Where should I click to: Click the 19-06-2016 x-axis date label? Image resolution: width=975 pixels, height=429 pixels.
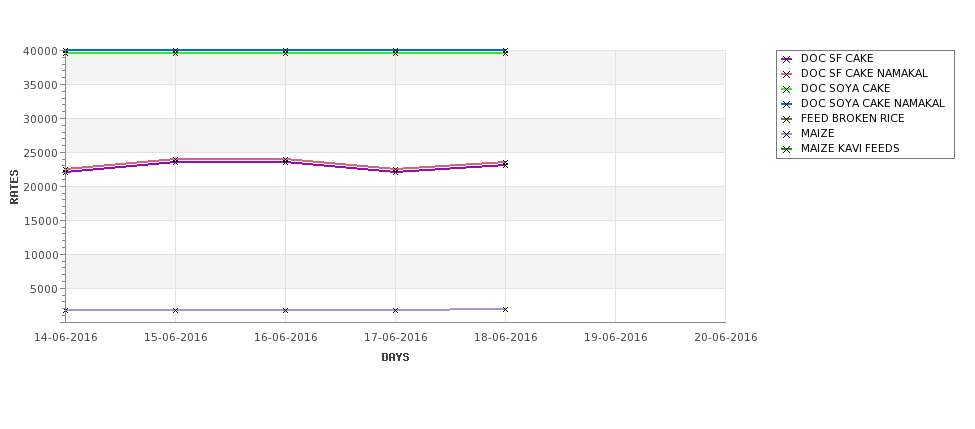[x=616, y=338]
